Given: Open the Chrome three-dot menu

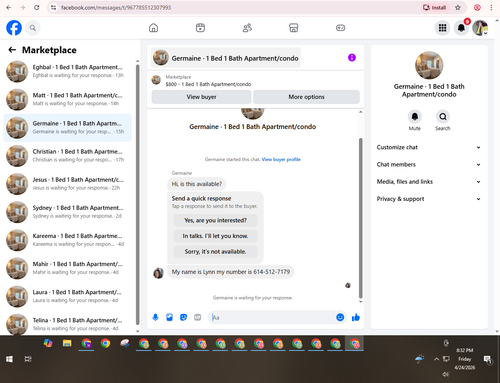Looking at the screenshot, I should click(x=491, y=7).
